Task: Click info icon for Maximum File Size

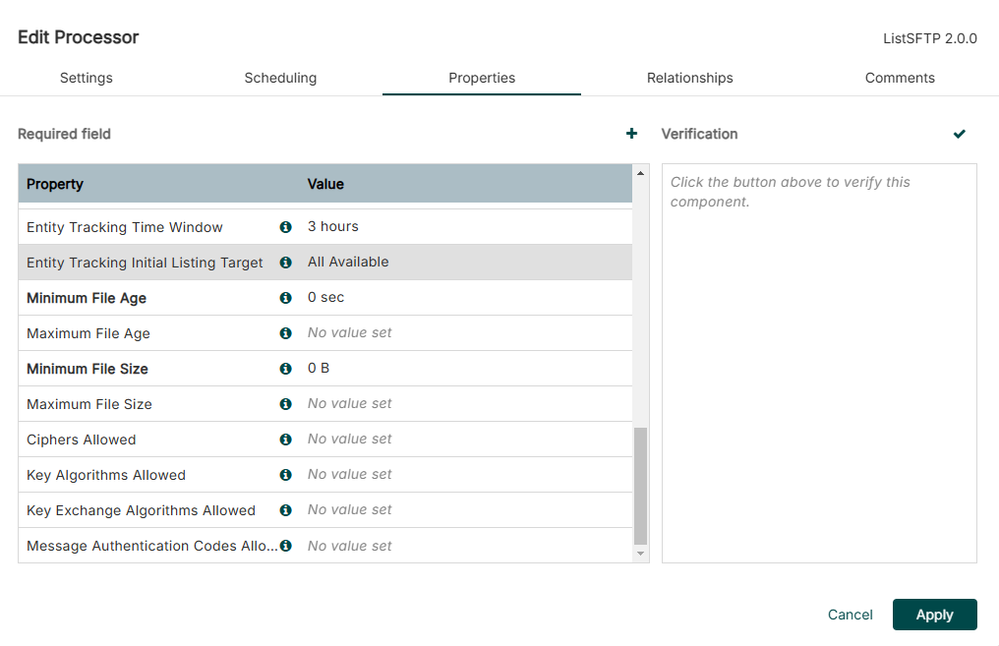Action: pyautogui.click(x=286, y=404)
